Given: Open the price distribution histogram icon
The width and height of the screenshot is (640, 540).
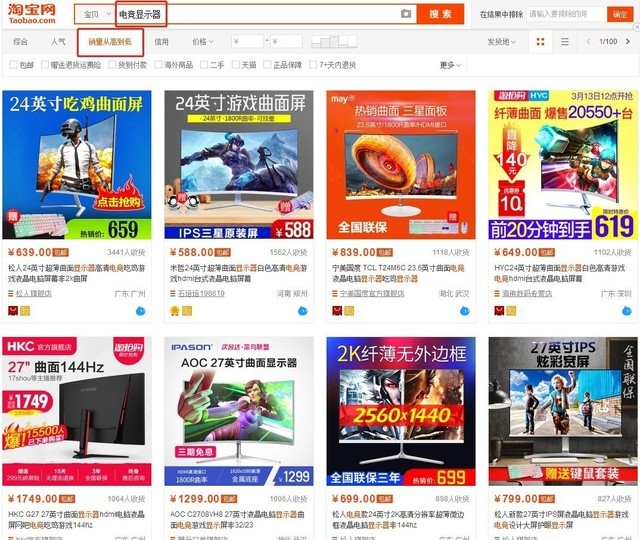Looking at the screenshot, I should (x=334, y=42).
